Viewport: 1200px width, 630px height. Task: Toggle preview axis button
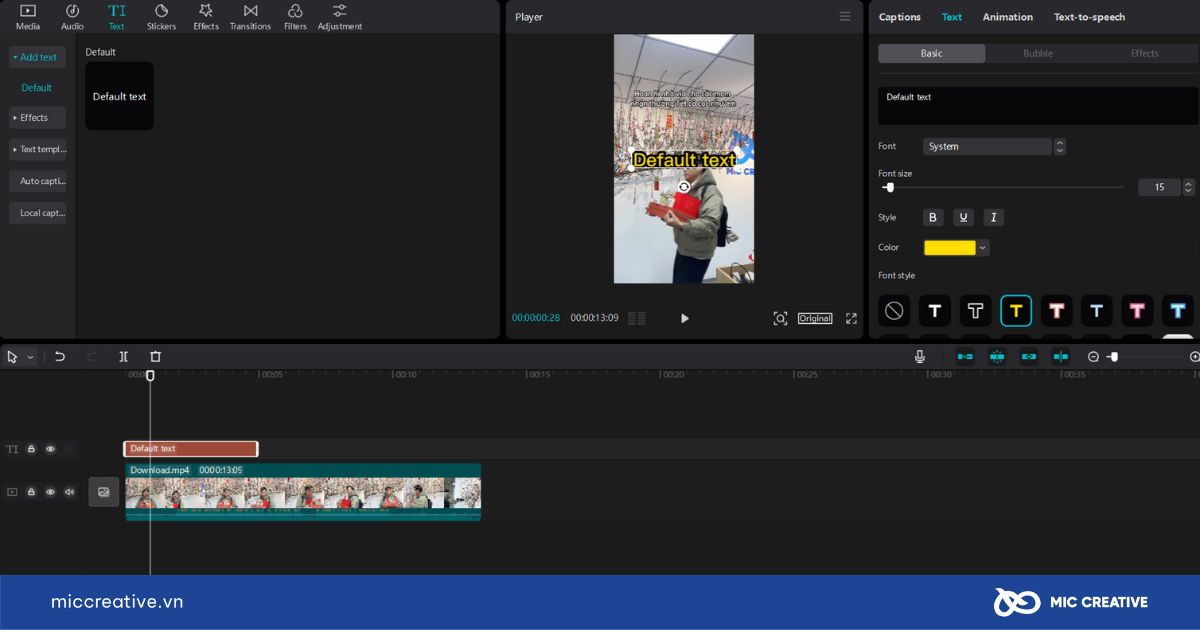pyautogui.click(x=1061, y=357)
